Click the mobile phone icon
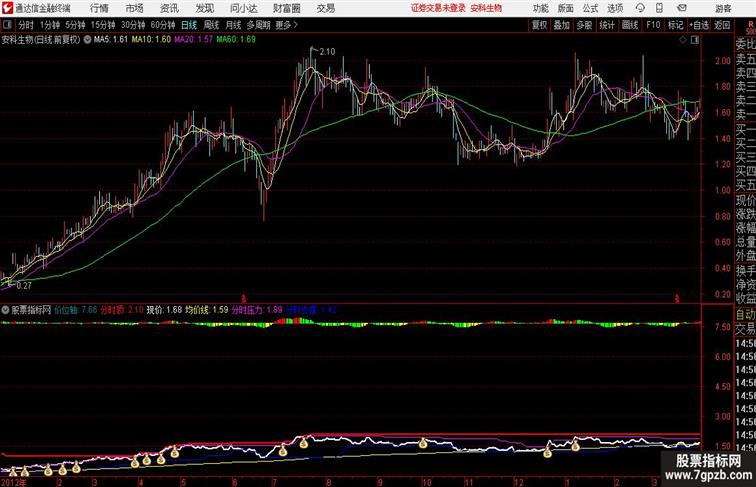 (659, 8)
